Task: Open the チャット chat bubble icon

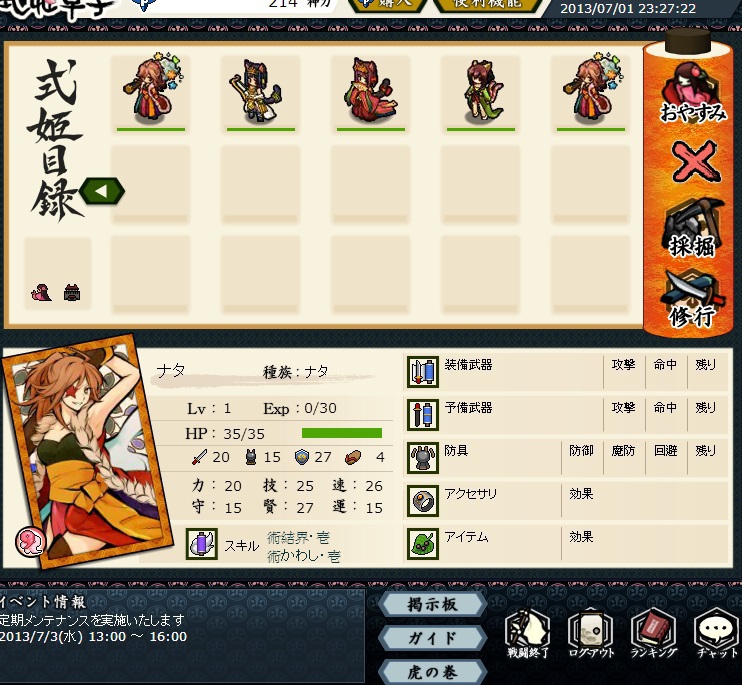Action: click(x=716, y=633)
